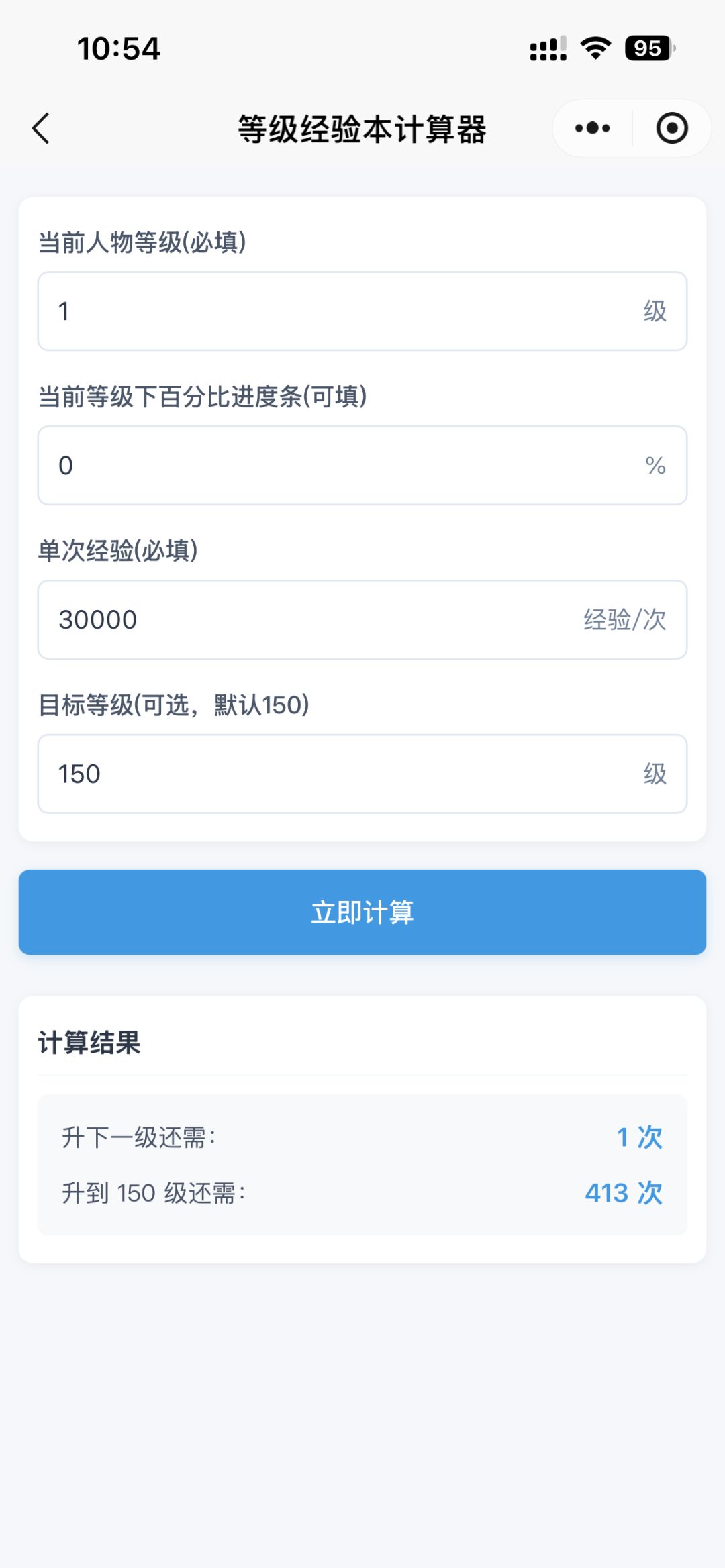
Task: Tap the Wi-Fi status icon
Action: [595, 48]
